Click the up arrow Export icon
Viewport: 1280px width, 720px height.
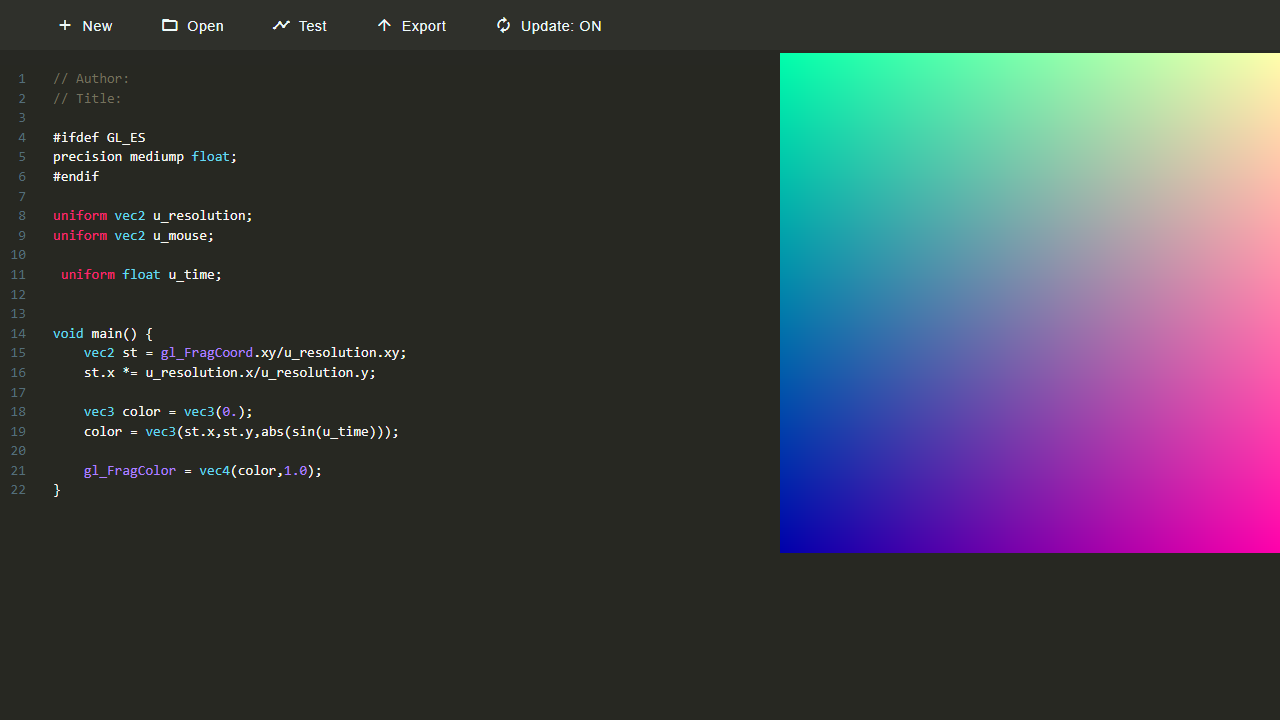384,25
